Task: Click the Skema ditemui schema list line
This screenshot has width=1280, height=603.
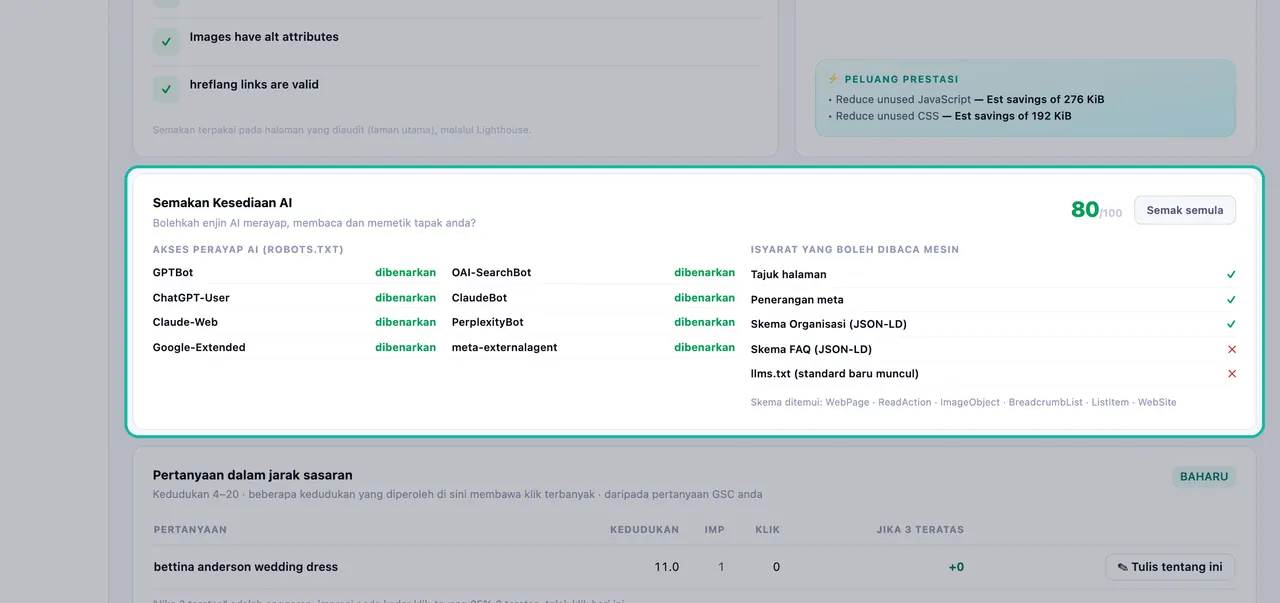Action: click(964, 402)
